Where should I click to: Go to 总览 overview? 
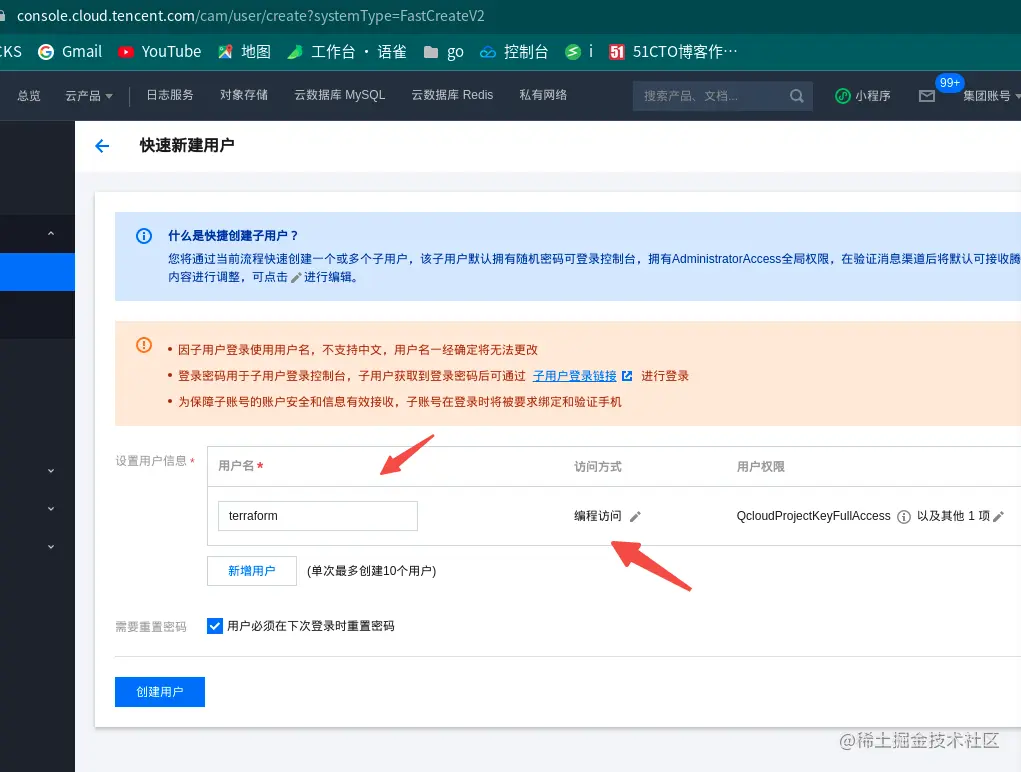[x=29, y=96]
